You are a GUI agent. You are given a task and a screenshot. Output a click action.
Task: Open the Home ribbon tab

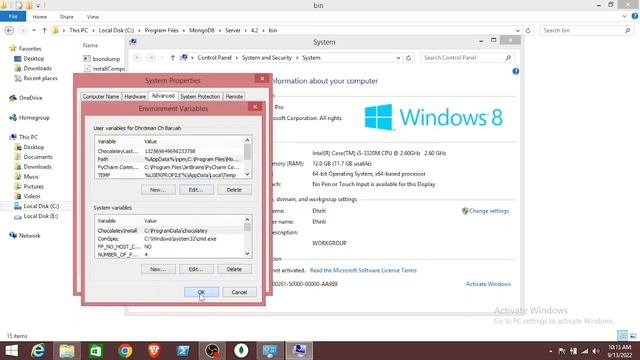pos(40,17)
